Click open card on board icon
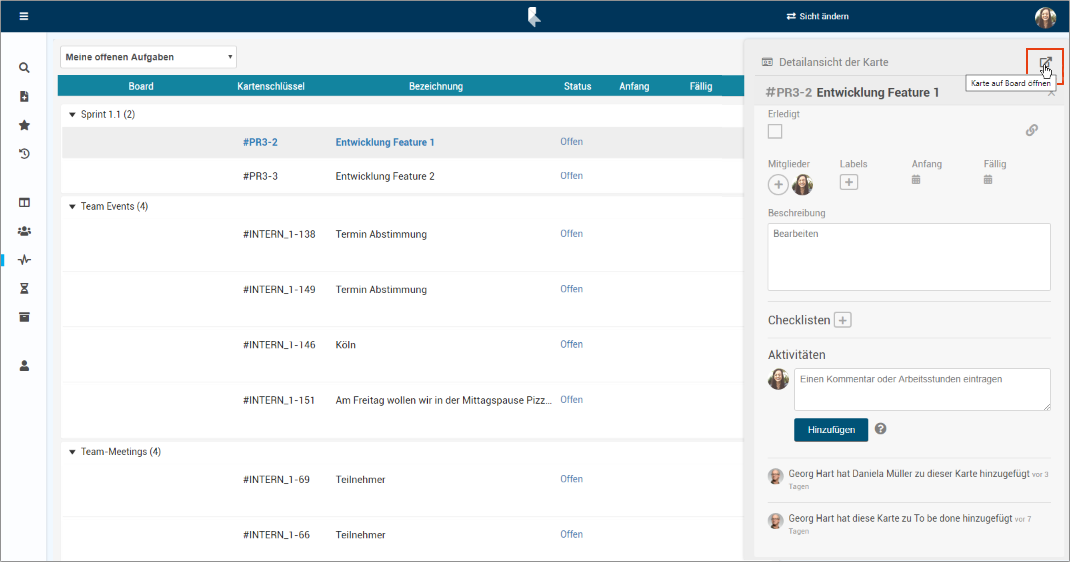Image resolution: width=1070 pixels, height=562 pixels. pos(1045,64)
